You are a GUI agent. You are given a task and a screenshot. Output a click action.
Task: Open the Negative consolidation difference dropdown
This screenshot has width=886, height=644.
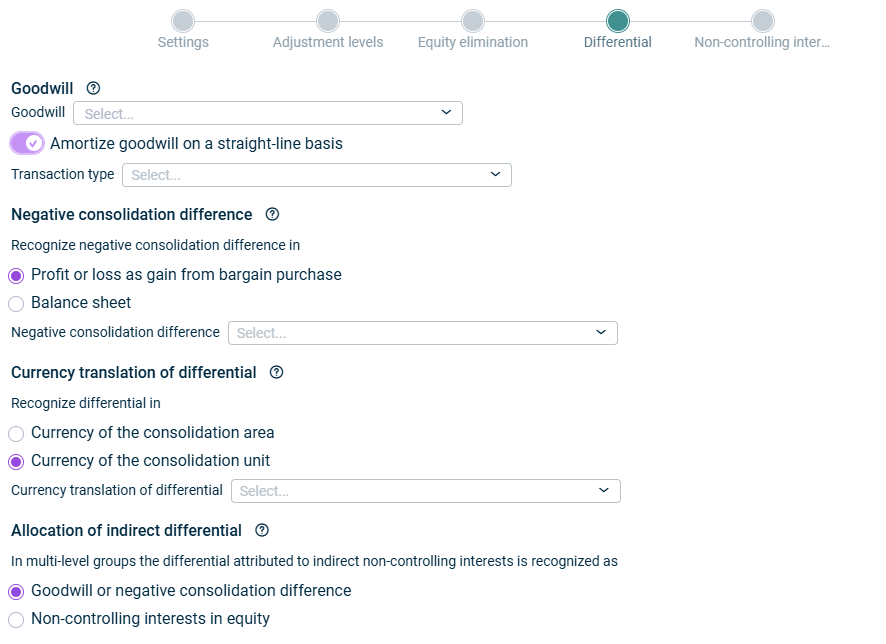tap(423, 333)
